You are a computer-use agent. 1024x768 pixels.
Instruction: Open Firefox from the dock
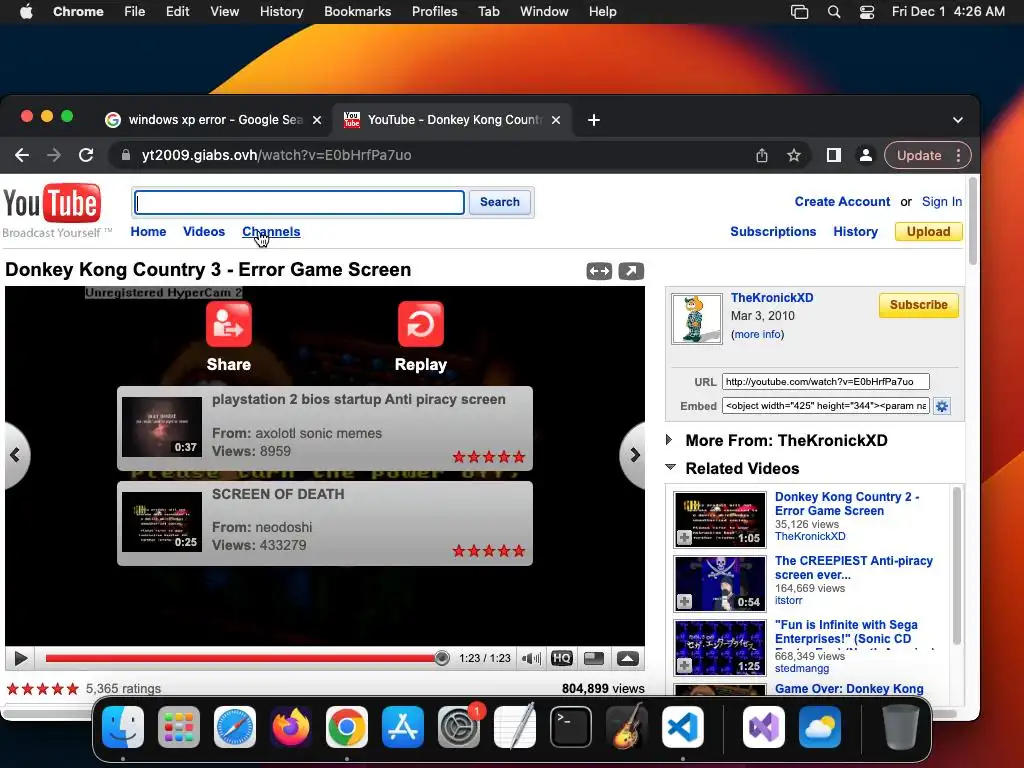pyautogui.click(x=291, y=727)
